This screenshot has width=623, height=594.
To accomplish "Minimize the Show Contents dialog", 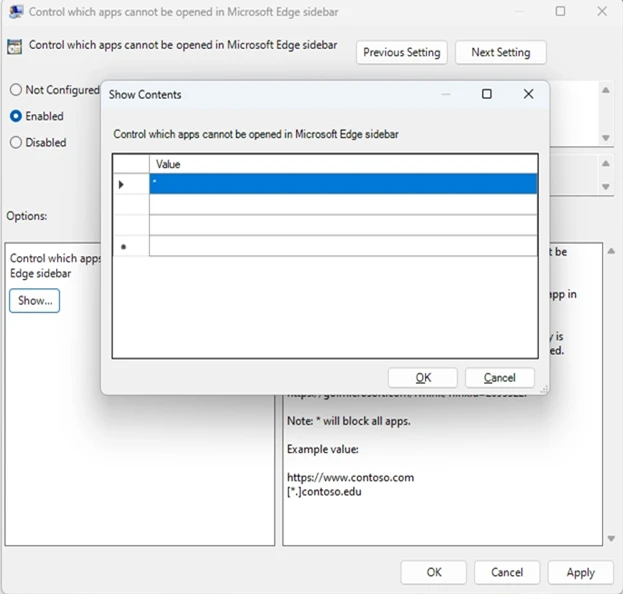I will tap(445, 94).
